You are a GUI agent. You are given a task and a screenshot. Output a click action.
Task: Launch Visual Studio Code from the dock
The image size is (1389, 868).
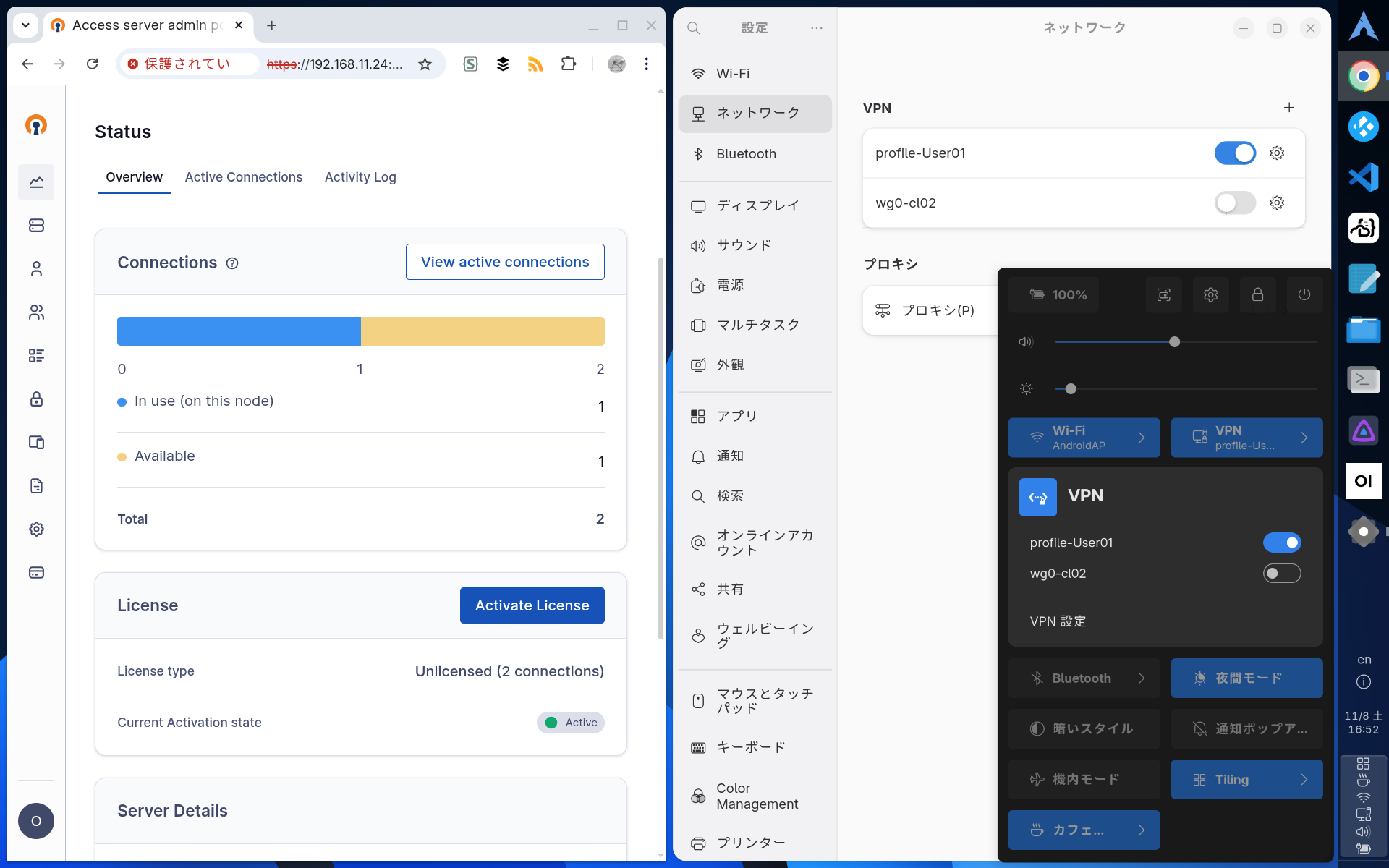pyautogui.click(x=1364, y=177)
